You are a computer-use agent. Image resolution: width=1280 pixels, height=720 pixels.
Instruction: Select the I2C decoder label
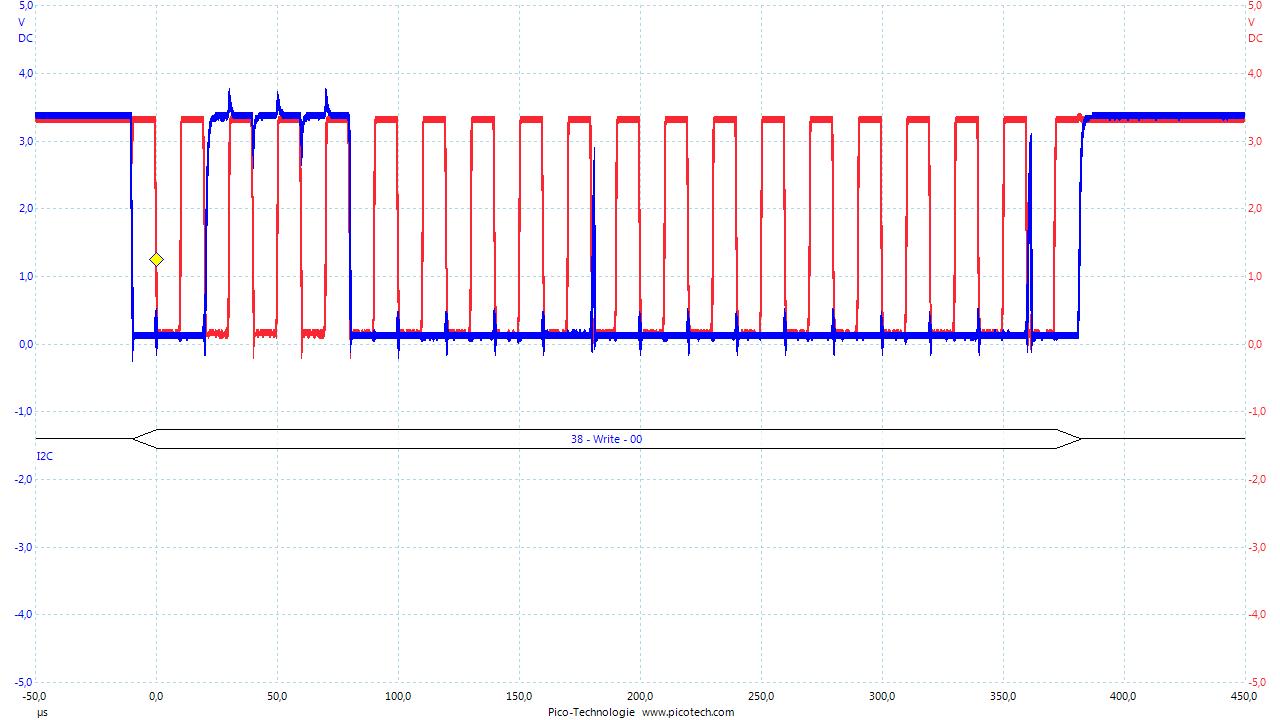tap(45, 455)
